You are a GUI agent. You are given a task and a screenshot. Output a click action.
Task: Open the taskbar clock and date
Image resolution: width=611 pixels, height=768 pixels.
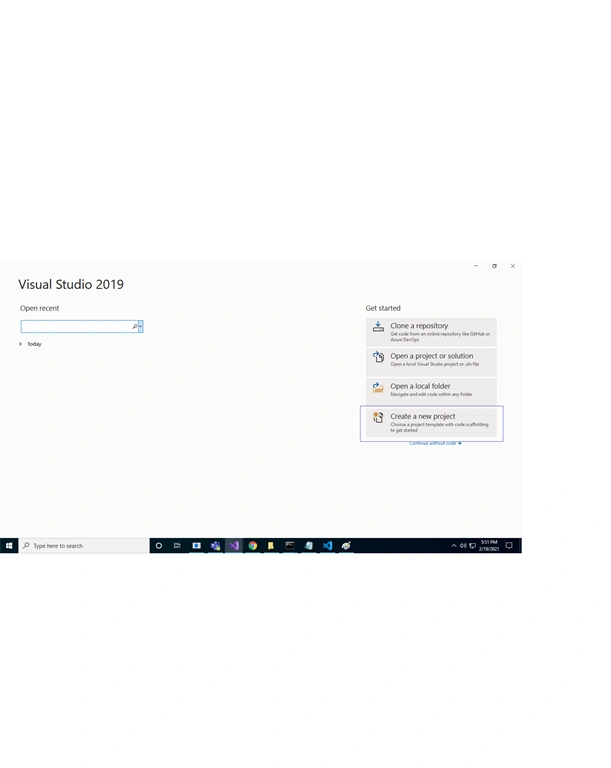[x=489, y=546]
